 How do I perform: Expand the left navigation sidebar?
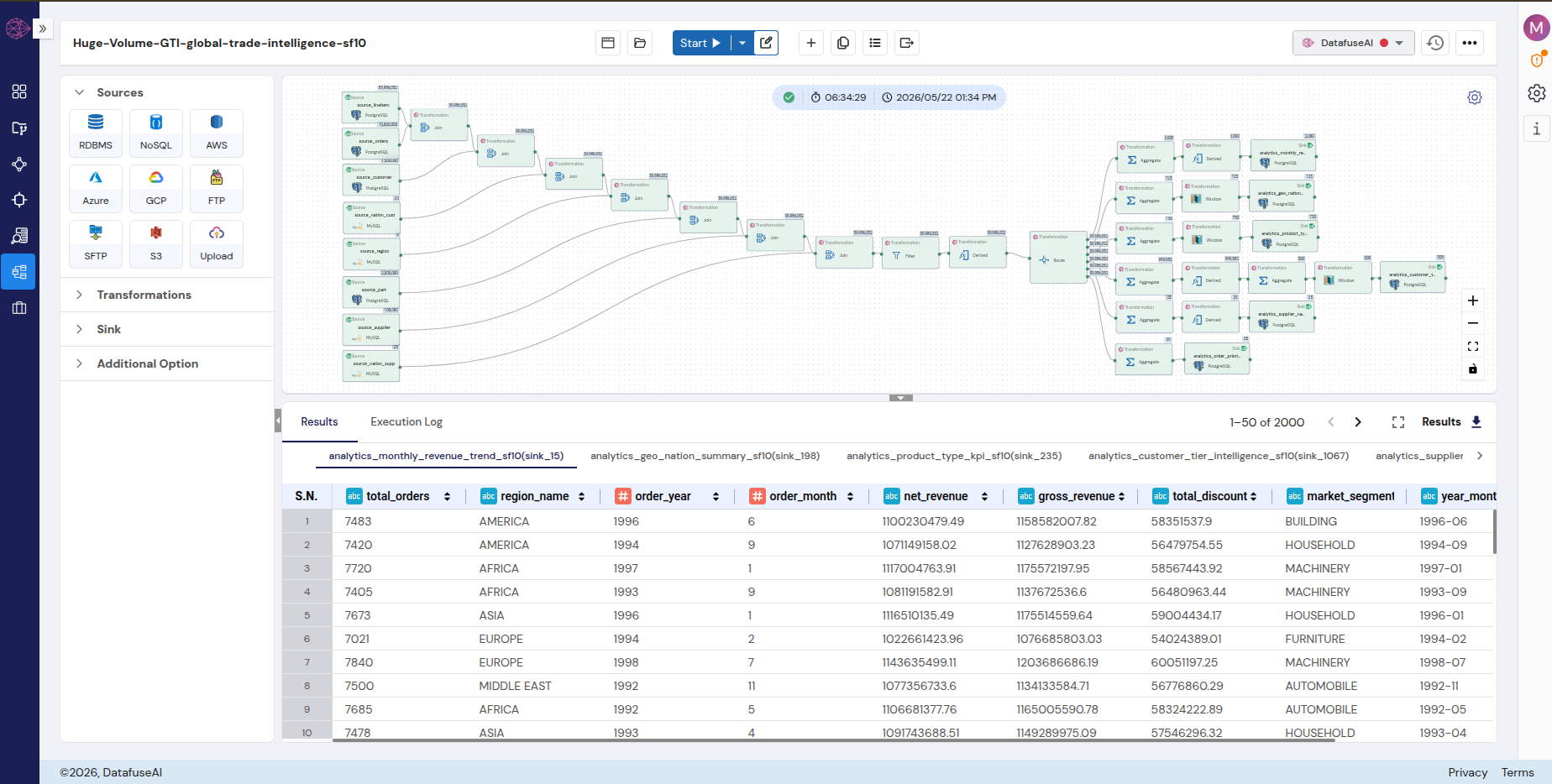(43, 29)
